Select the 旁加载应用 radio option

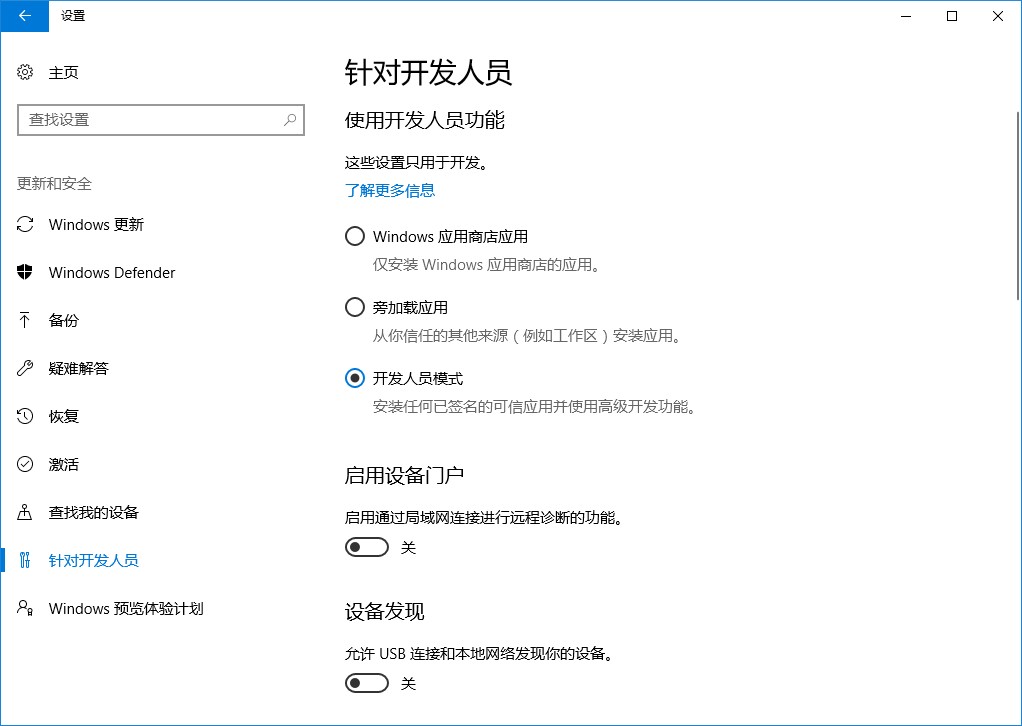pos(354,307)
